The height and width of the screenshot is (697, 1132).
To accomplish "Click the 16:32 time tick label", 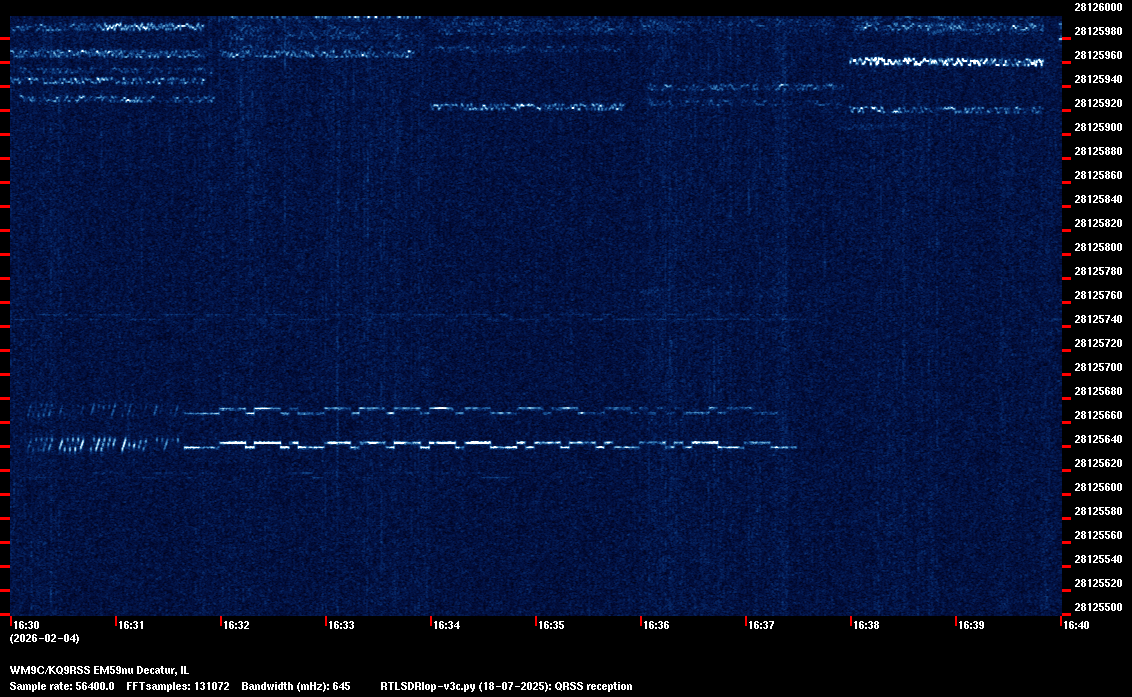I will click(236, 625).
